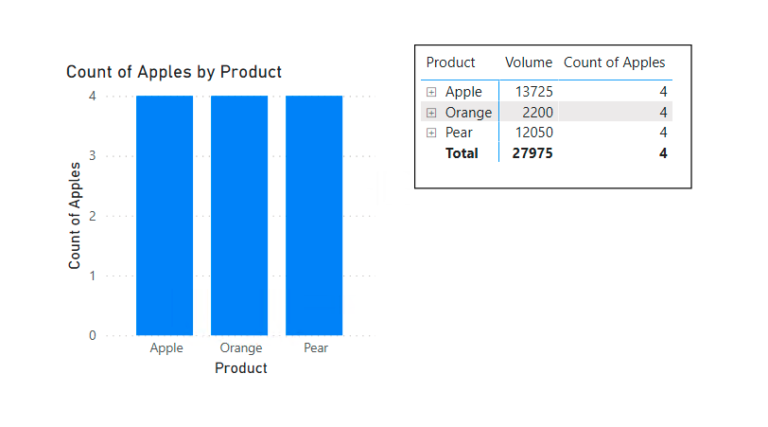
Task: Click the chart title Count of Apples by Product
Action: point(174,72)
